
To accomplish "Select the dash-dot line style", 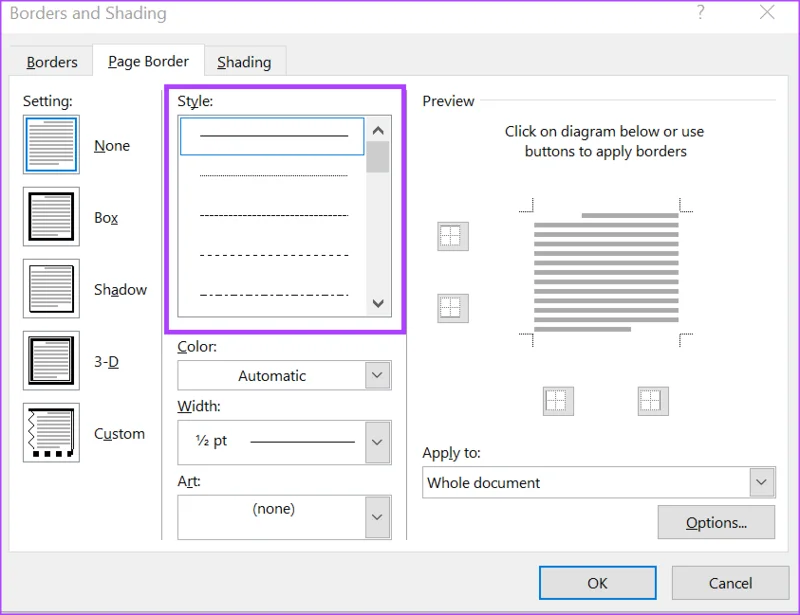I will (274, 295).
